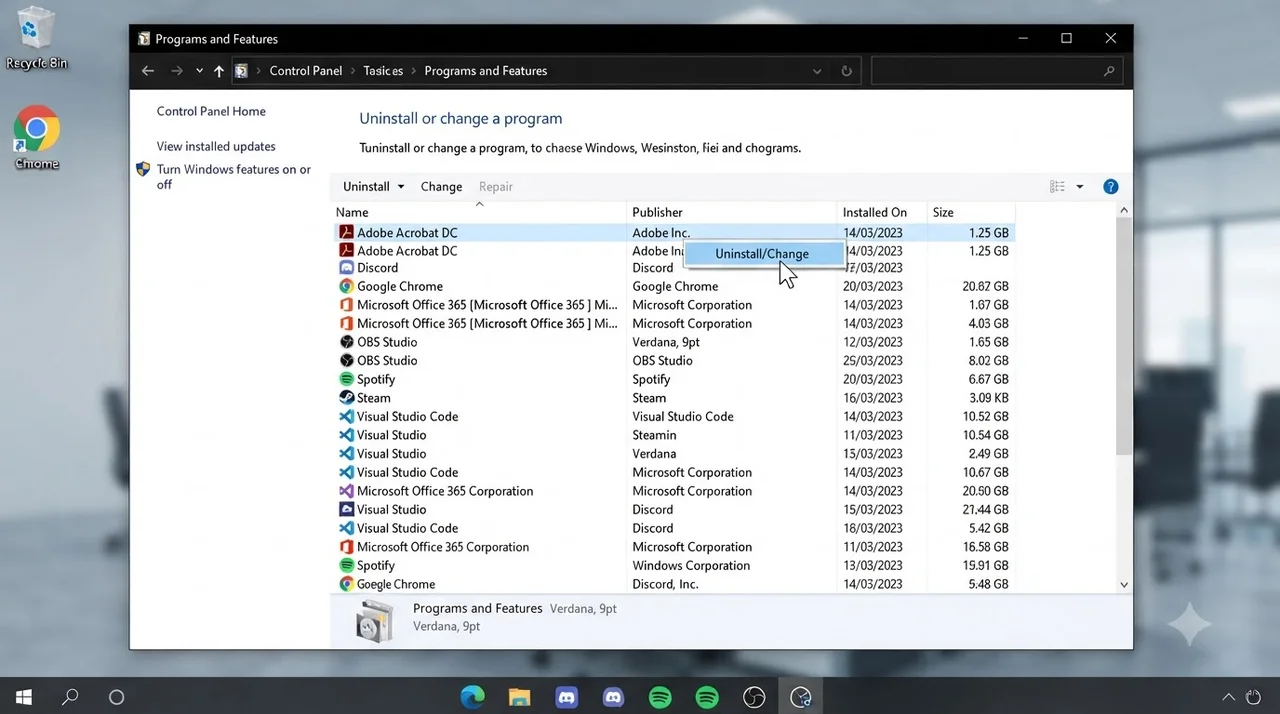The height and width of the screenshot is (714, 1280).
Task: Open Turn Windows features on or off
Action: [x=234, y=177]
